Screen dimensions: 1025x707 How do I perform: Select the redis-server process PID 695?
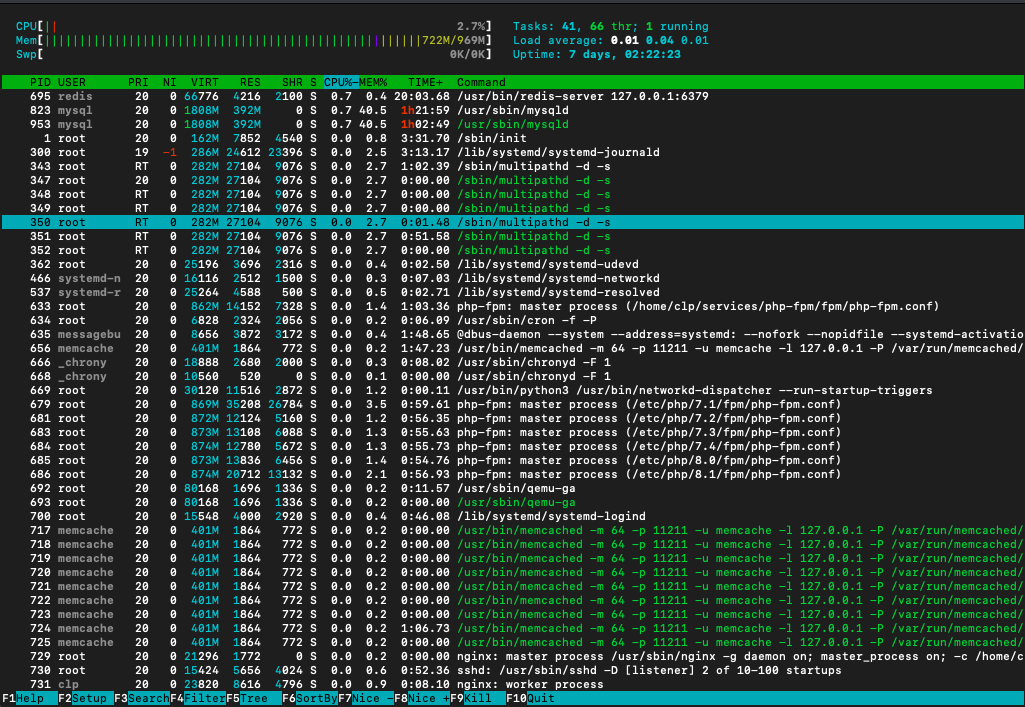click(x=512, y=97)
